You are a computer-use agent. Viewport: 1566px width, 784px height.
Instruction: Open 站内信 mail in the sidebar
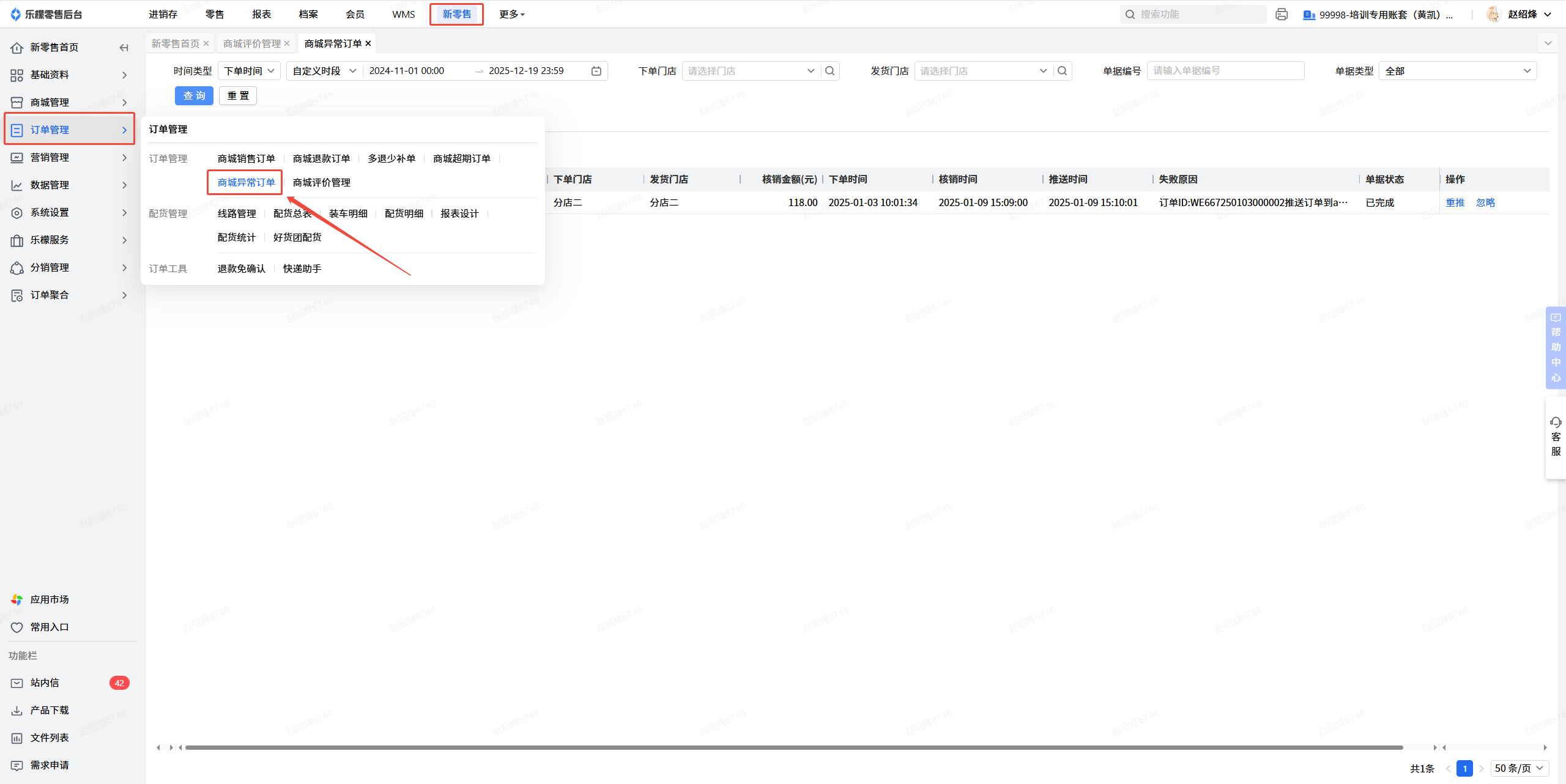(45, 682)
